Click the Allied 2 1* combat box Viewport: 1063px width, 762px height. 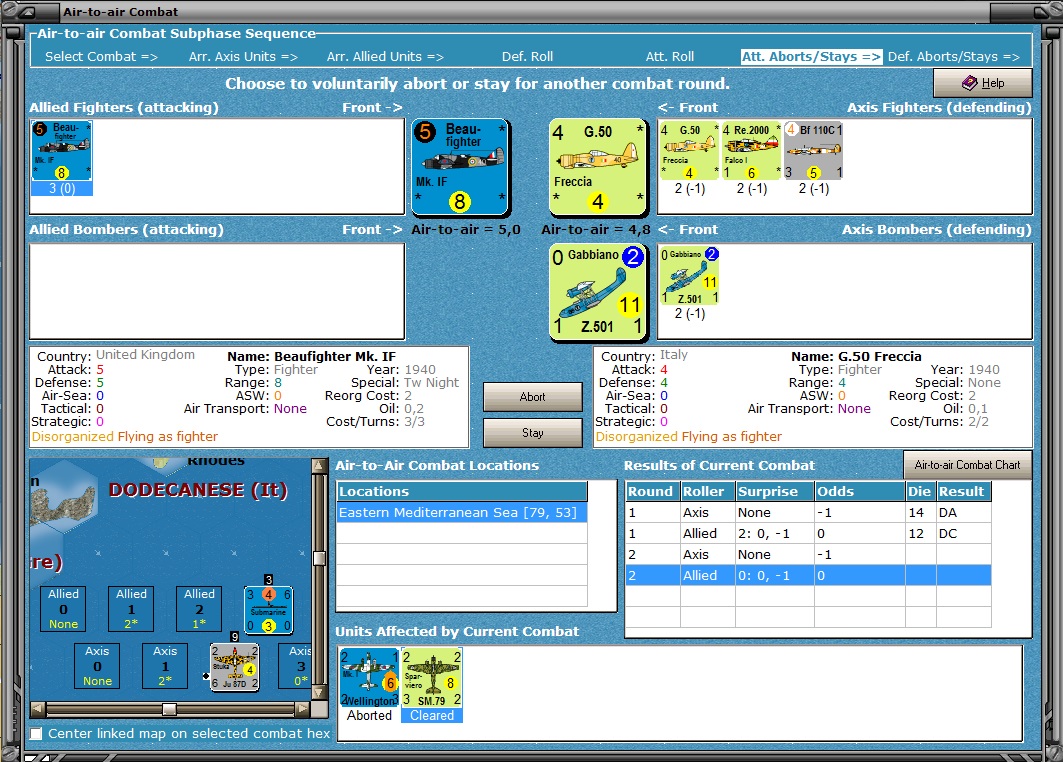tap(199, 609)
